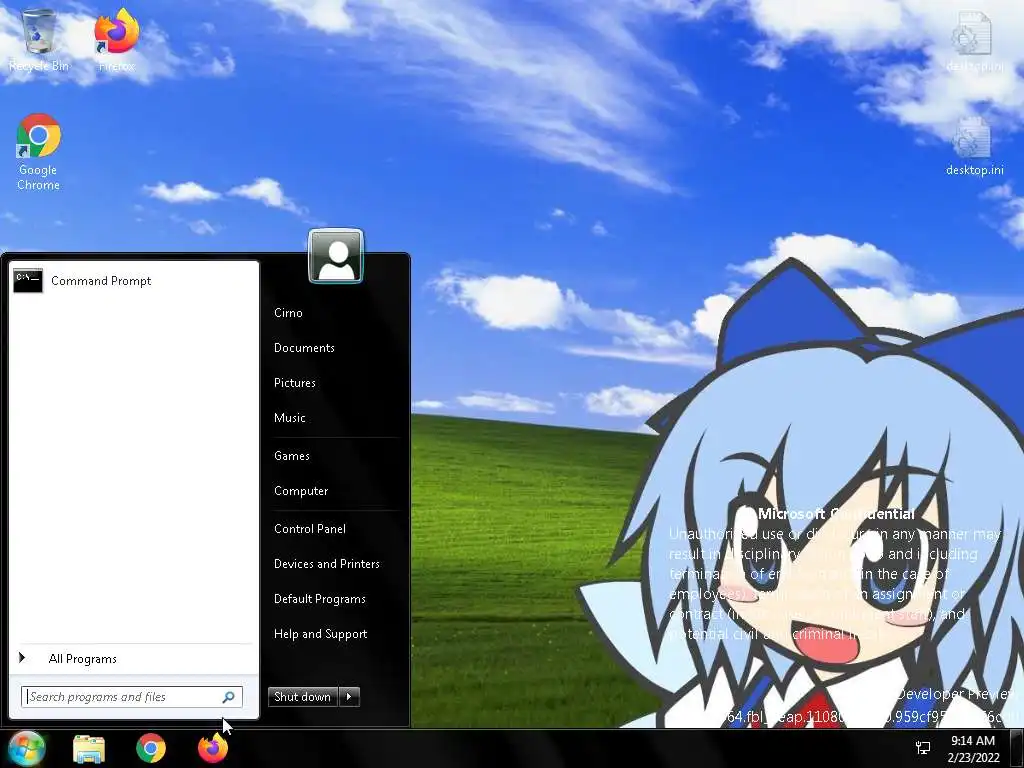The width and height of the screenshot is (1024, 768).
Task: Open the Recycle Bin desktop icon
Action: (x=39, y=39)
